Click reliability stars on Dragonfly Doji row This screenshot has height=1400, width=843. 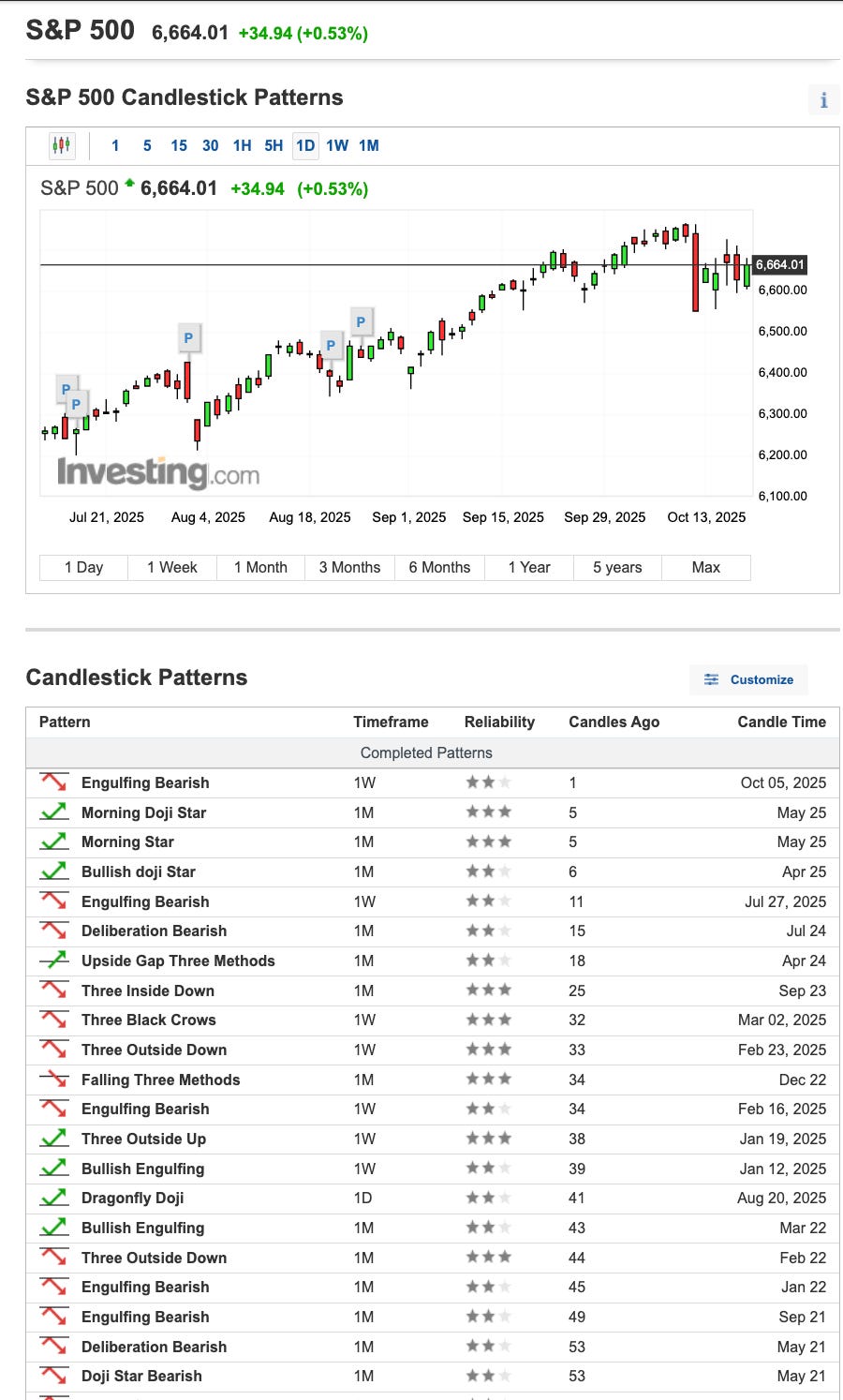489,1198
